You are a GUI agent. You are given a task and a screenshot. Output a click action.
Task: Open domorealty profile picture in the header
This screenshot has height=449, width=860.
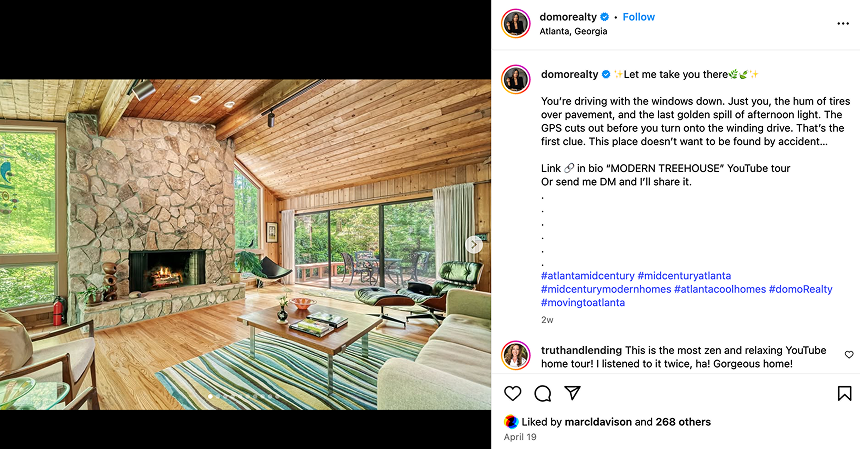(x=516, y=24)
